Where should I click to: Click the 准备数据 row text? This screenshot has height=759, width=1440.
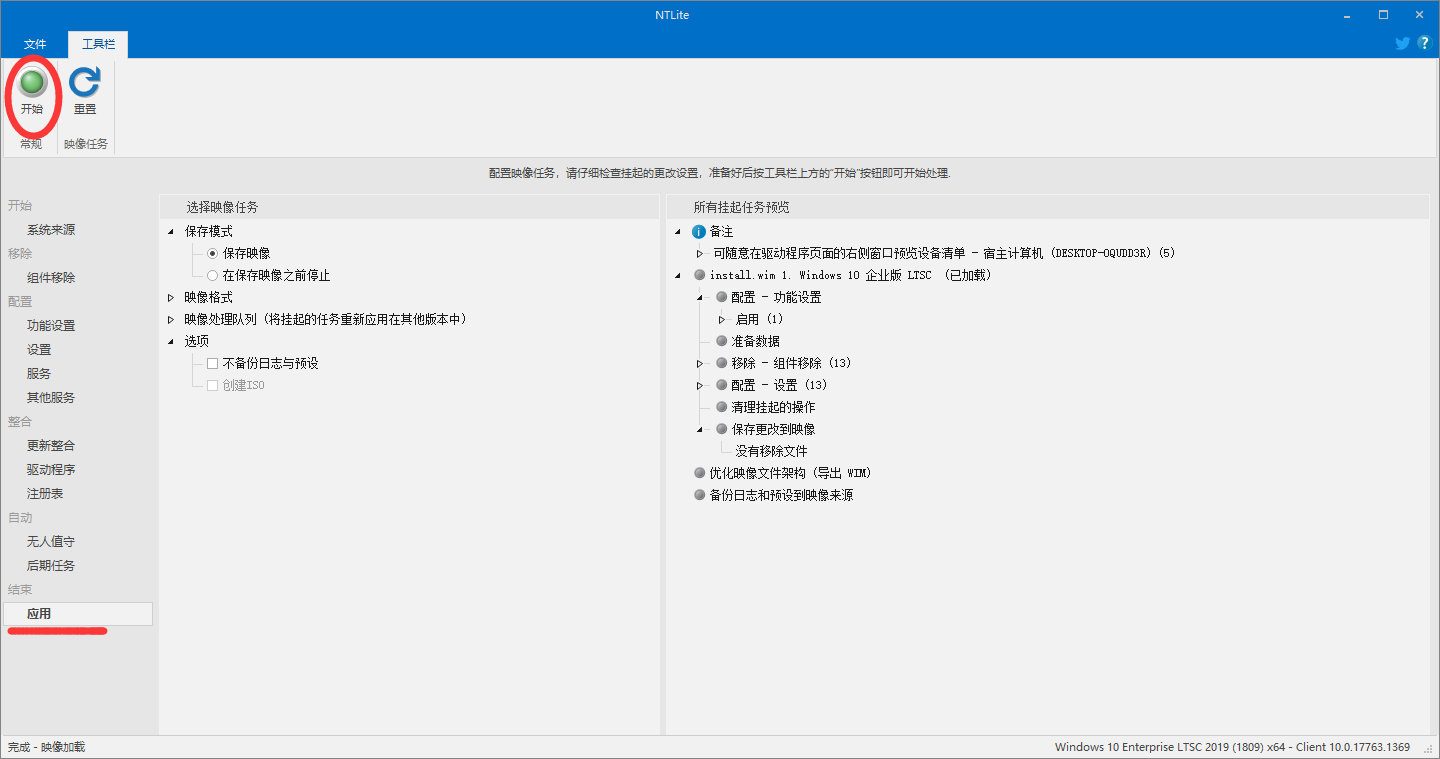coord(755,341)
